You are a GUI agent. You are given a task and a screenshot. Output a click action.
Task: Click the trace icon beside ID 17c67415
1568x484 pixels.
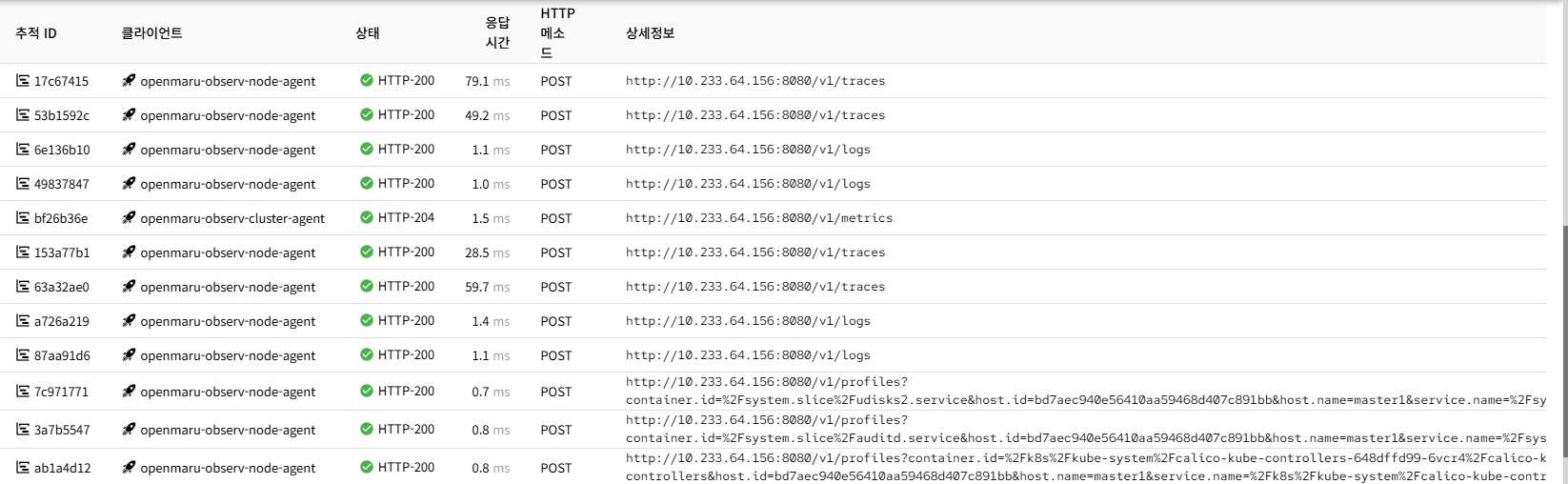point(23,81)
